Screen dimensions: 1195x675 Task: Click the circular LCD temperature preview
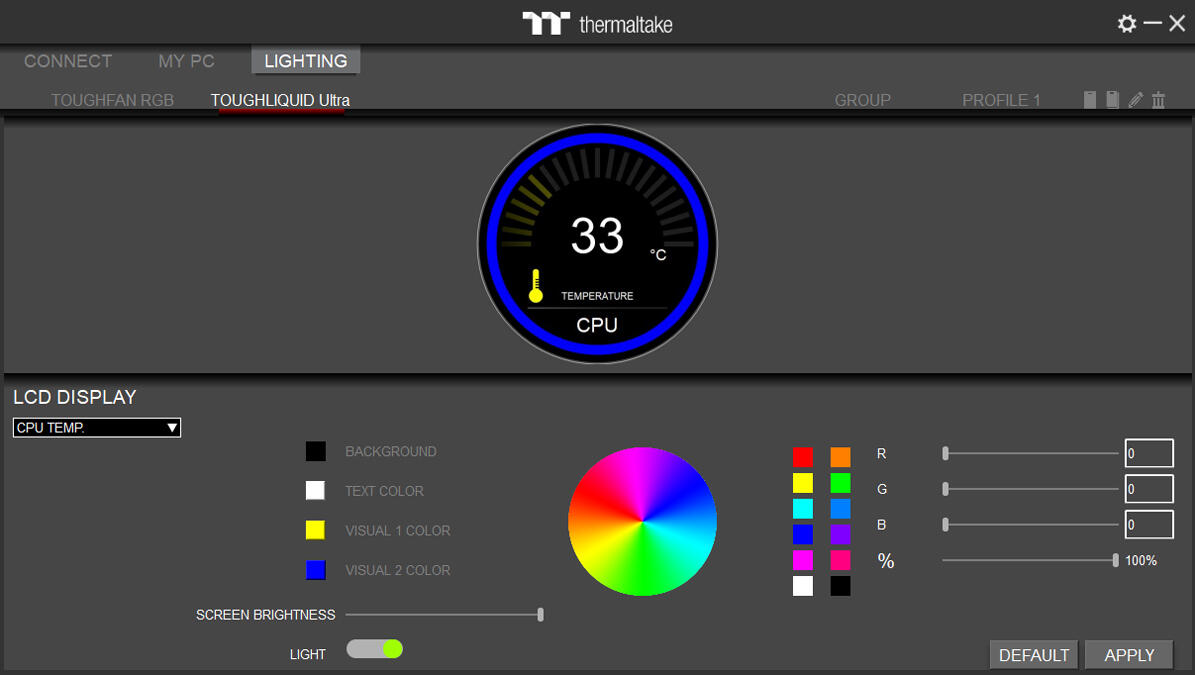598,244
